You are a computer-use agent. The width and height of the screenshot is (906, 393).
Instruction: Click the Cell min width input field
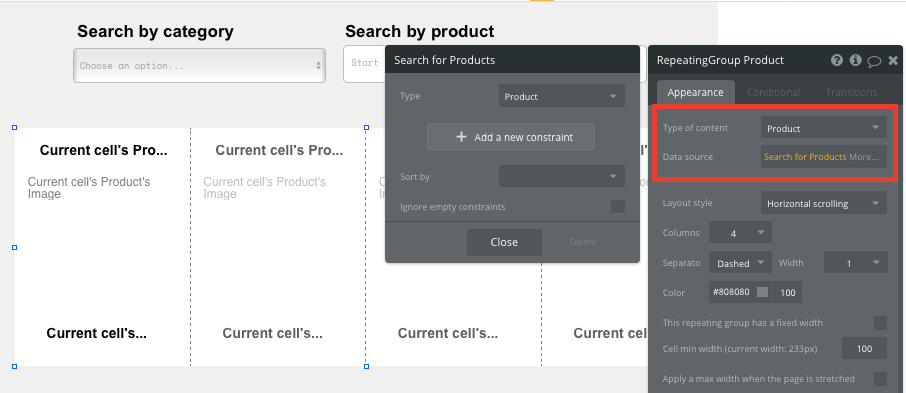pyautogui.click(x=864, y=348)
